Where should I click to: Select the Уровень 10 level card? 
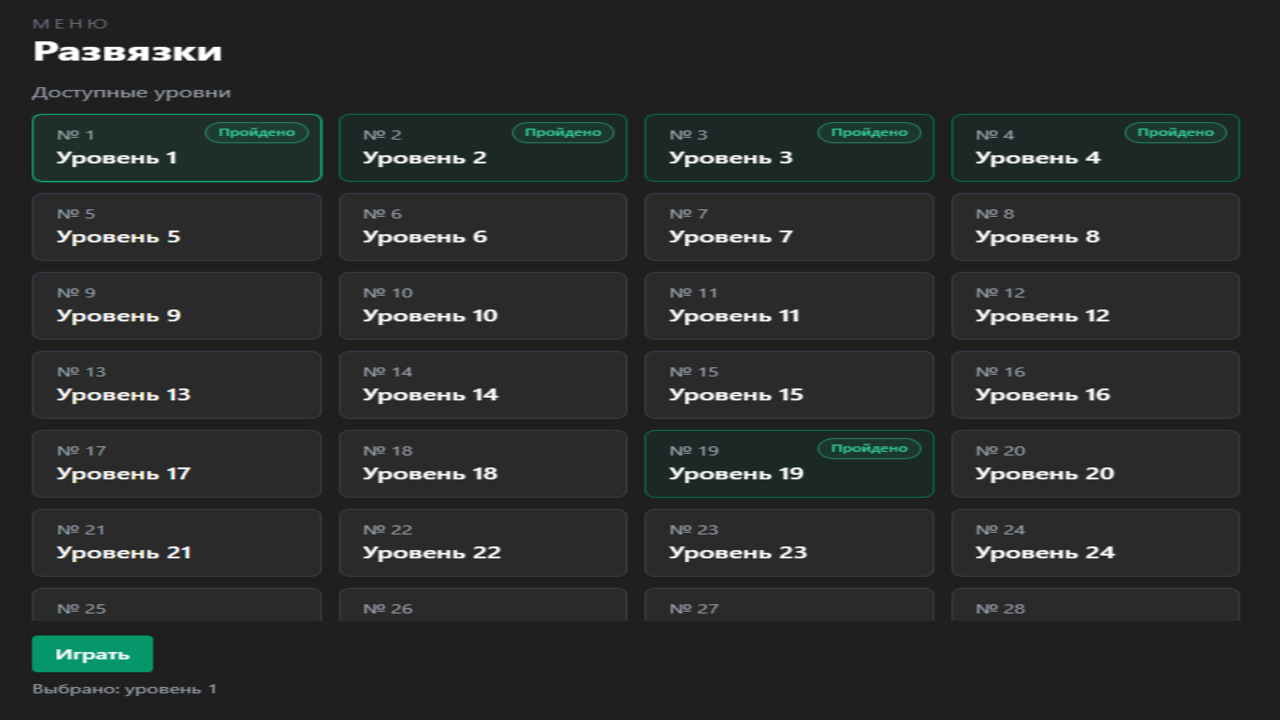pyautogui.click(x=483, y=306)
